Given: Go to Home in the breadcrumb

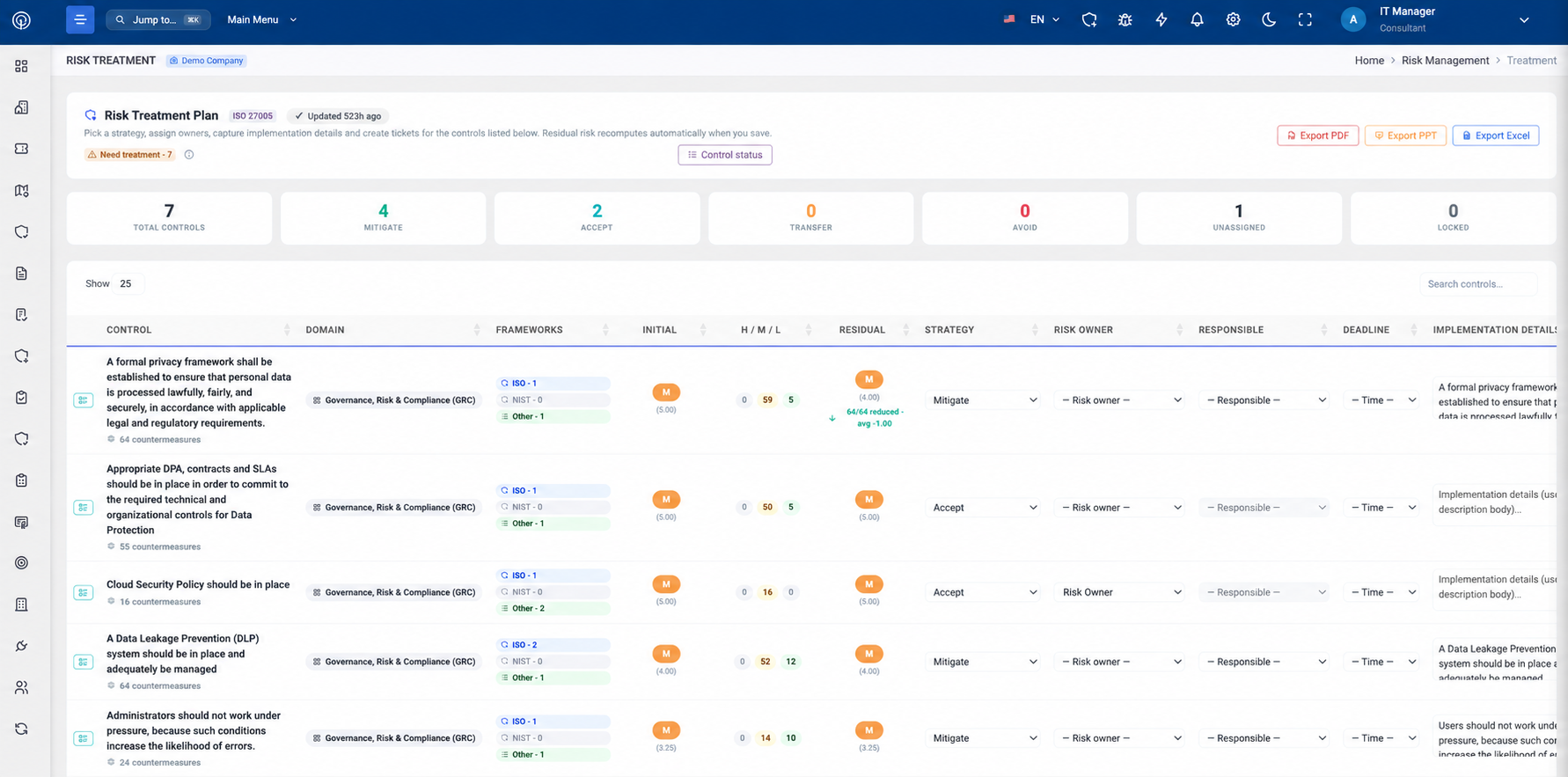Looking at the screenshot, I should click(x=1369, y=61).
